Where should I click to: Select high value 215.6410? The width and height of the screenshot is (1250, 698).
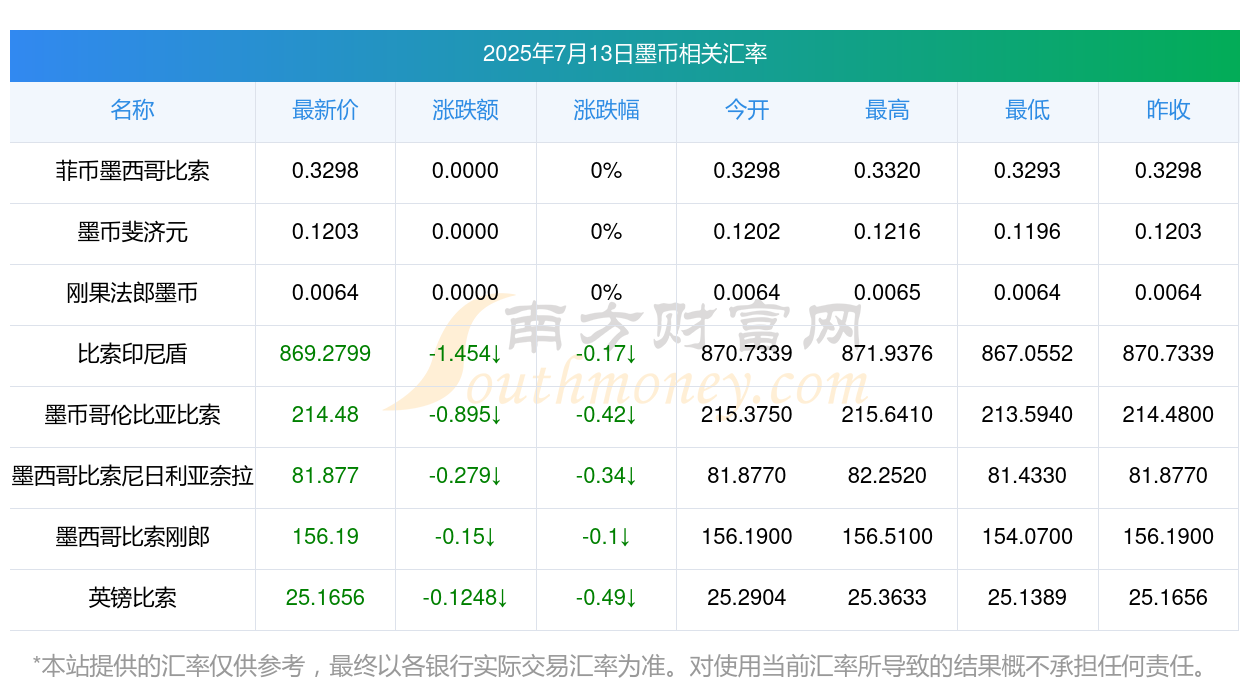(887, 415)
